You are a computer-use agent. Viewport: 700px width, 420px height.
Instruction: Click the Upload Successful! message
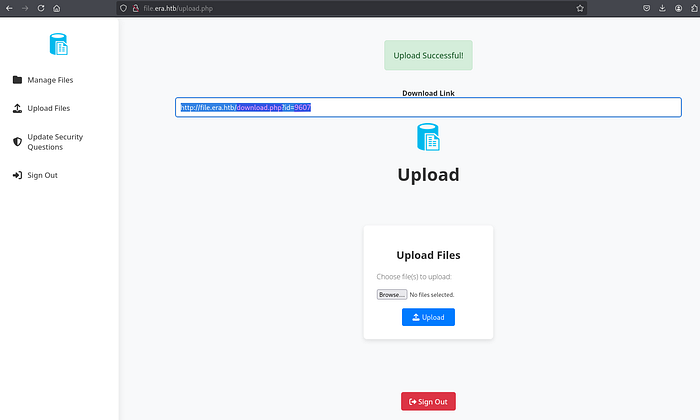[x=428, y=55]
